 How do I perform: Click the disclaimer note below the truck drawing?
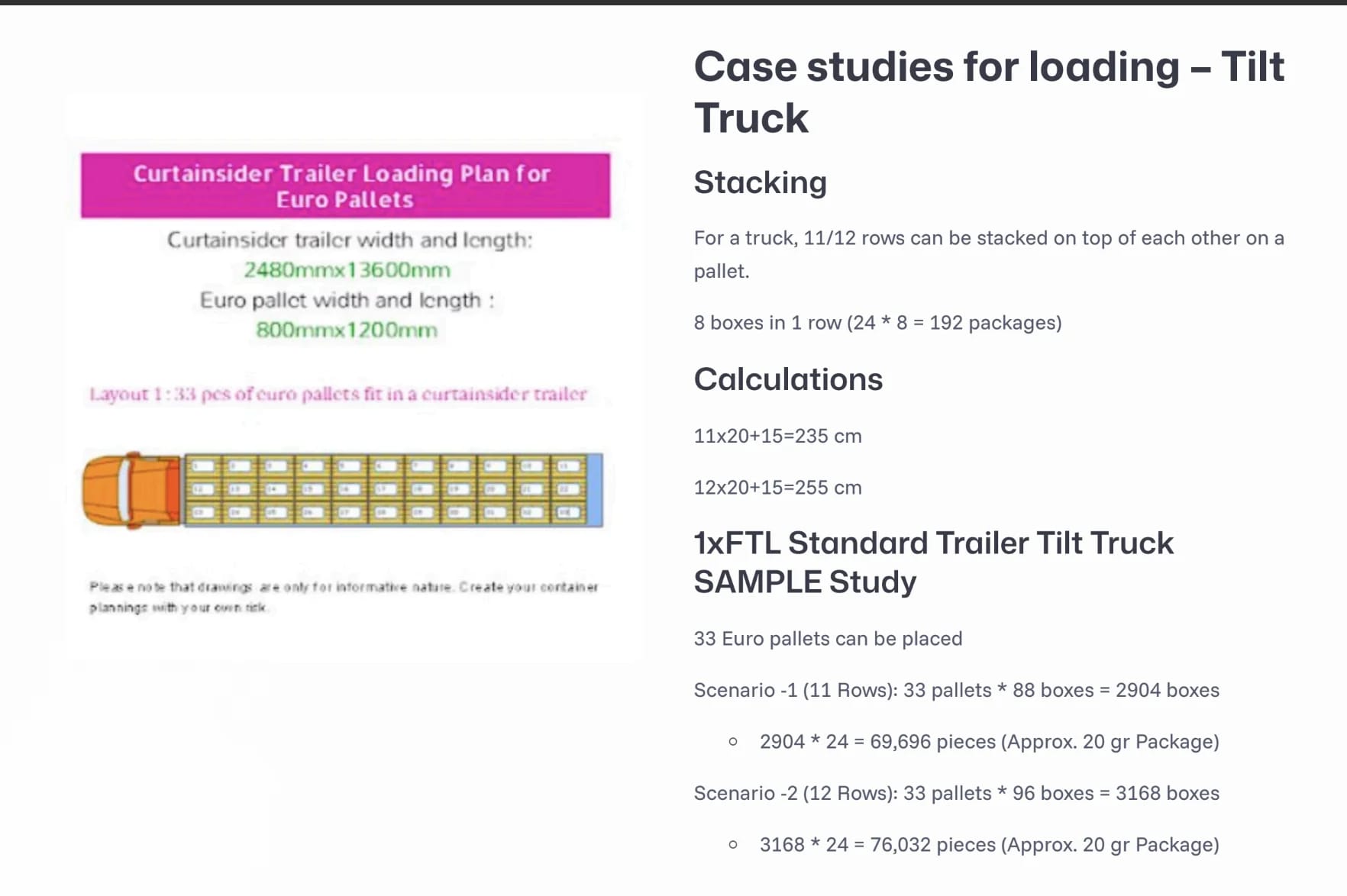[x=343, y=597]
